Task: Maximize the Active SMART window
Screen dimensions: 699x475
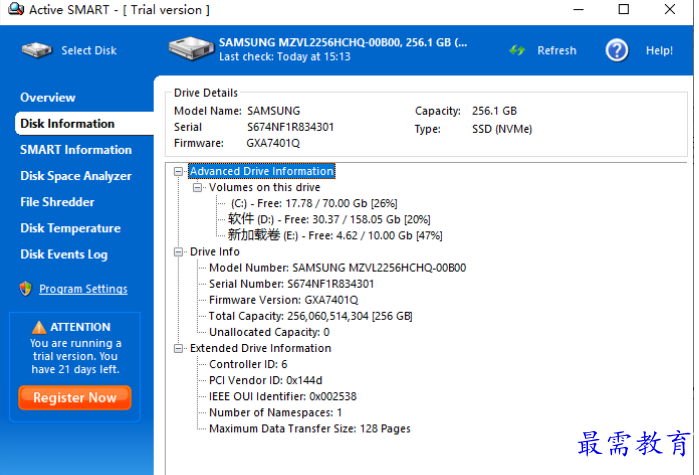Action: 624,9
